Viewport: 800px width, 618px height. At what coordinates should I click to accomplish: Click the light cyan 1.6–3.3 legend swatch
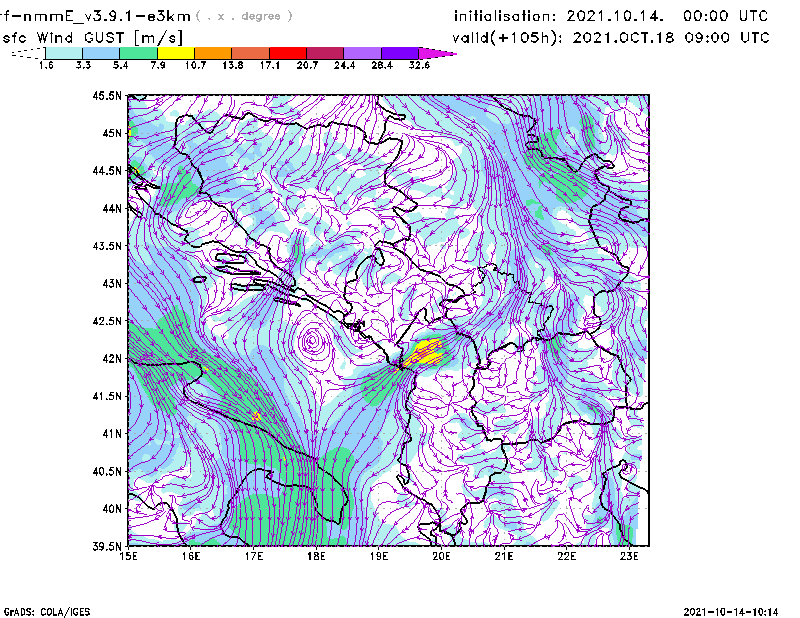tap(64, 53)
